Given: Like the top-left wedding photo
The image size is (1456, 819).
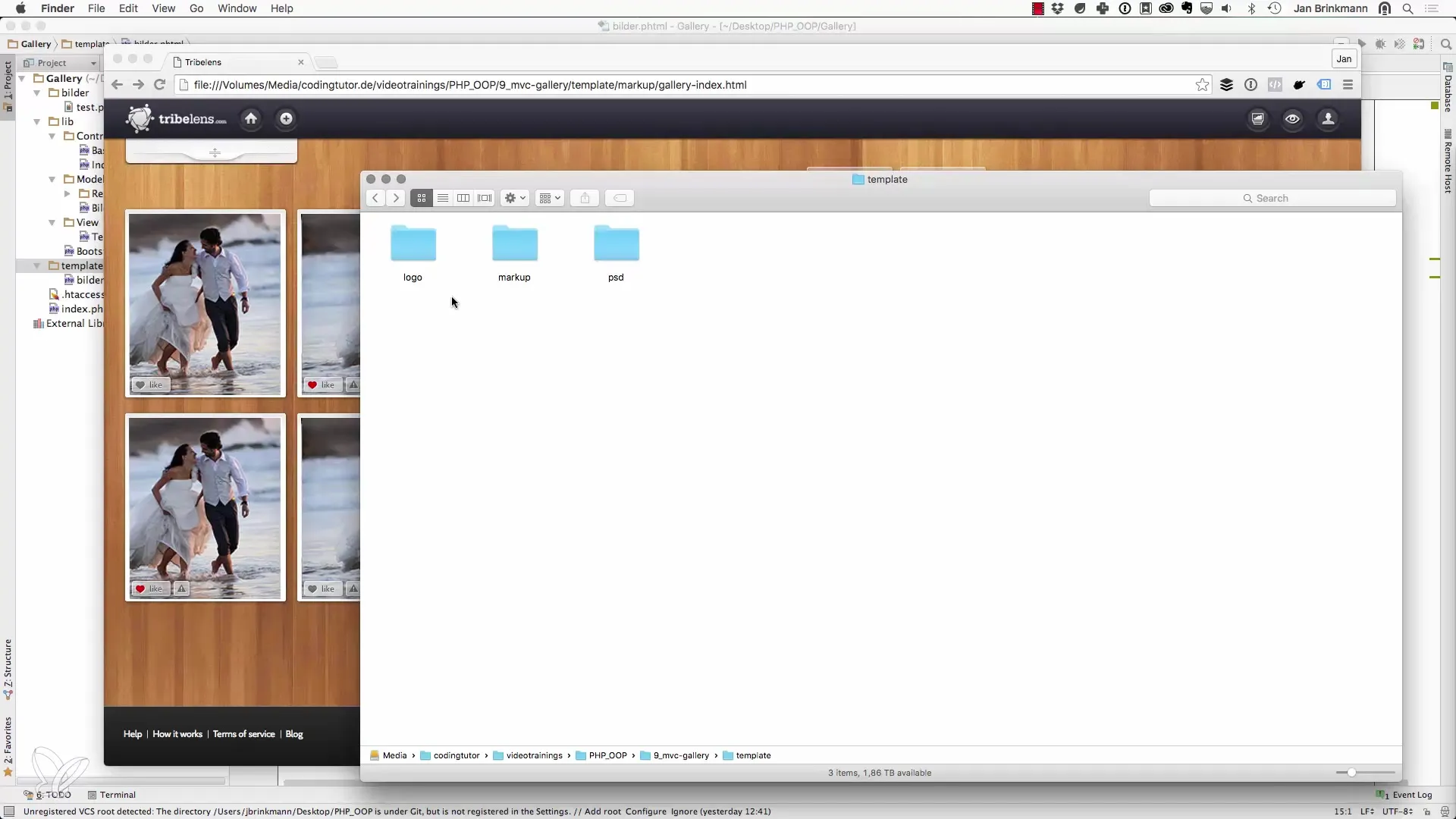Looking at the screenshot, I should coord(149,384).
